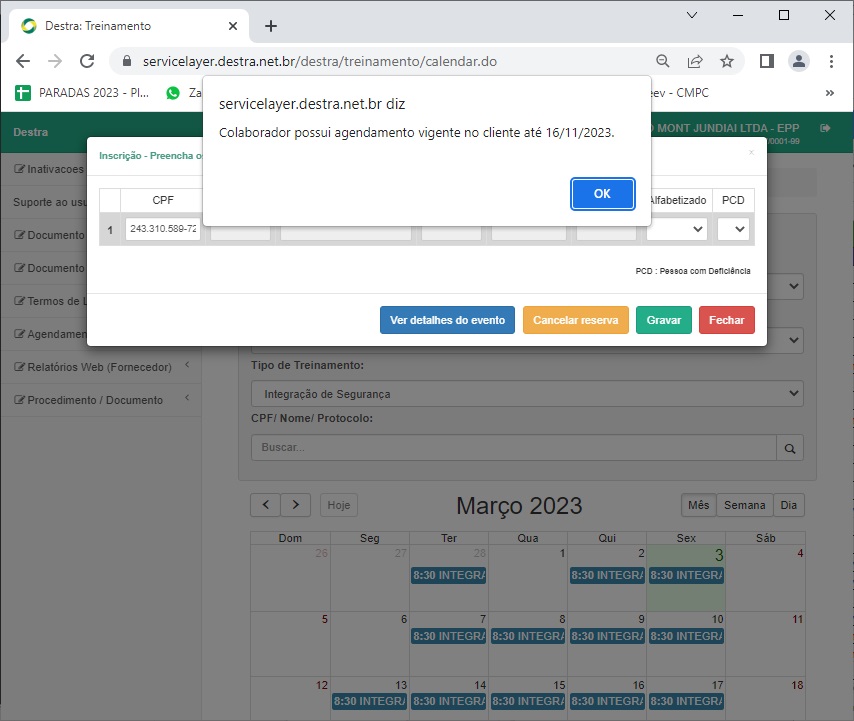This screenshot has height=721, width=854.
Task: Click OK in the alert dialog
Action: pos(602,194)
